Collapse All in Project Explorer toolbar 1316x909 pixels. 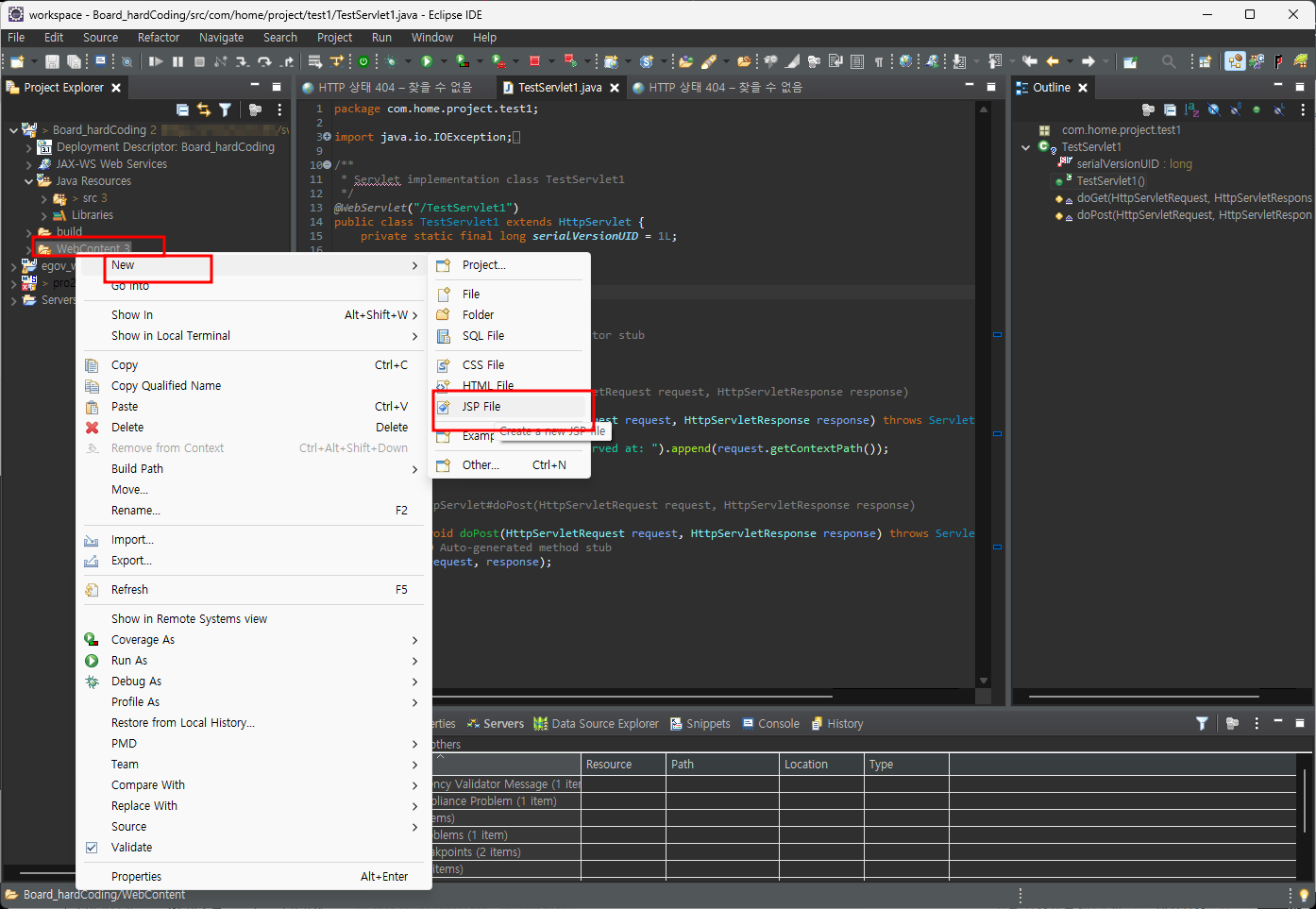pyautogui.click(x=182, y=109)
